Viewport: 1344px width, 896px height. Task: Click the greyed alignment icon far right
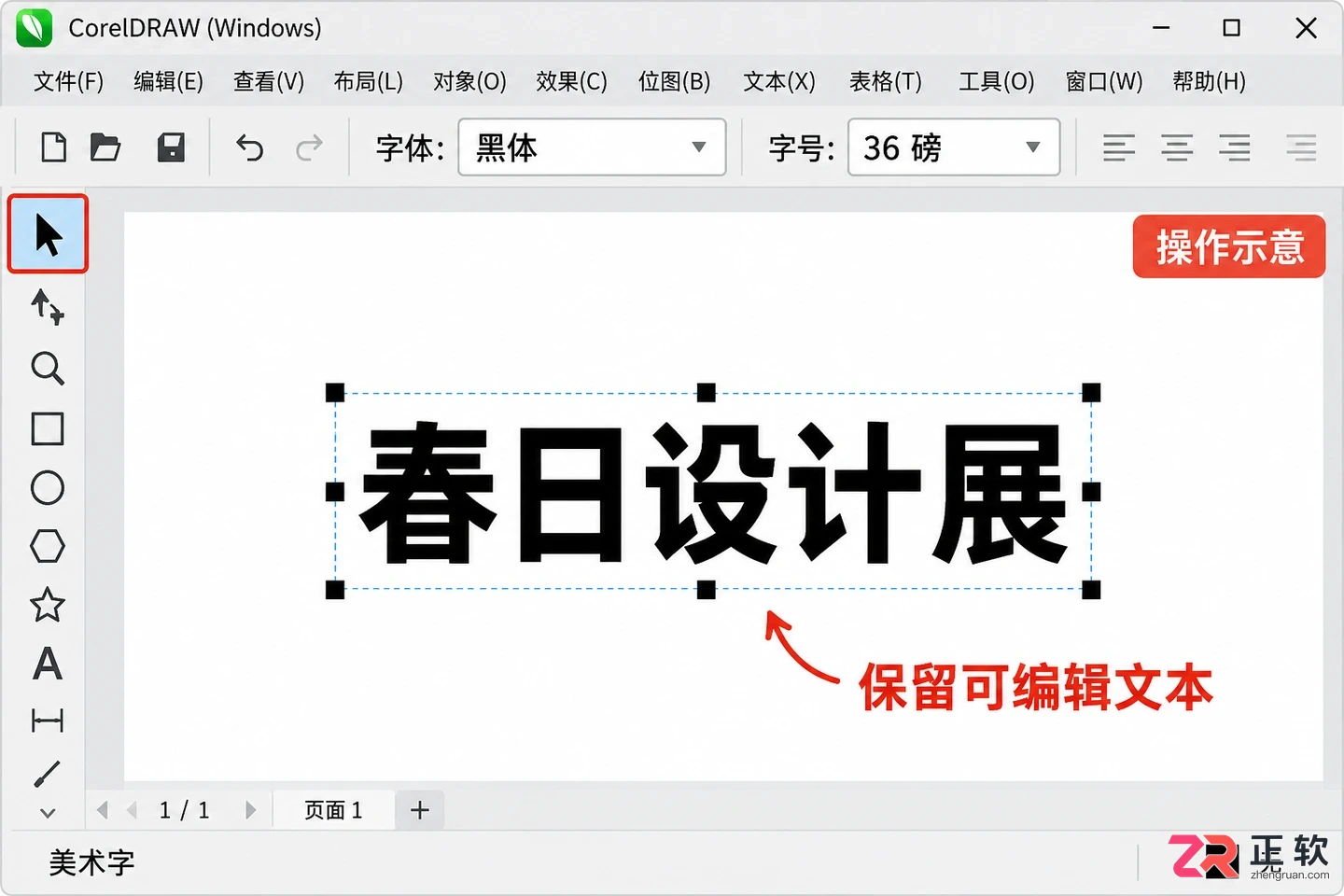(1301, 147)
